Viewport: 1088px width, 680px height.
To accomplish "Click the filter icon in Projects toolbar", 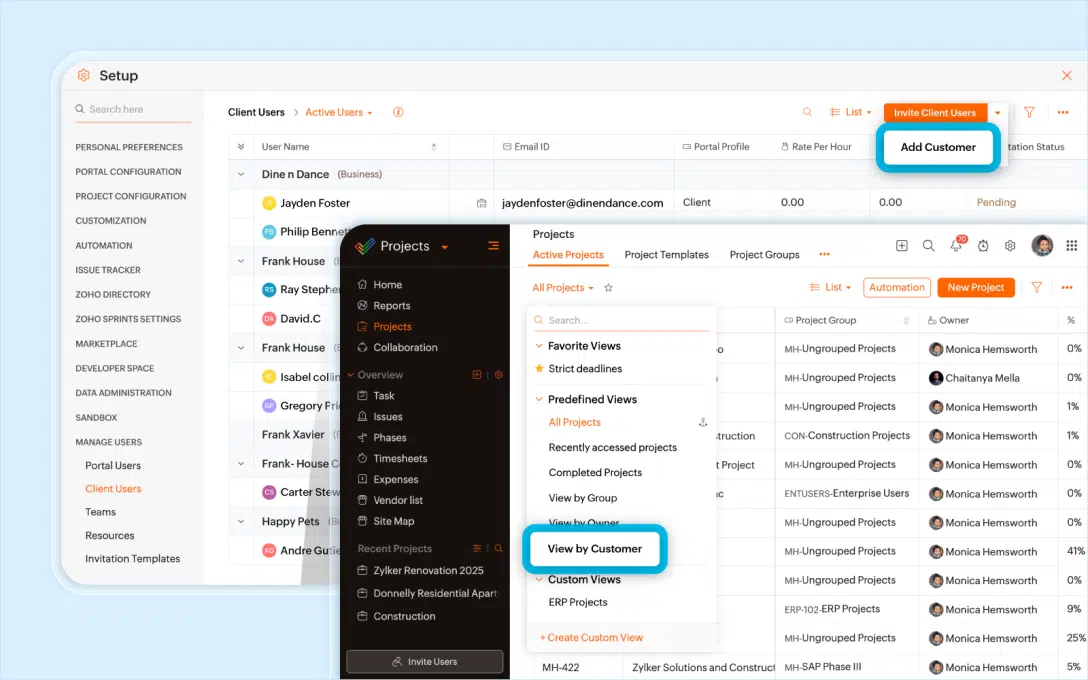I will click(x=1036, y=287).
